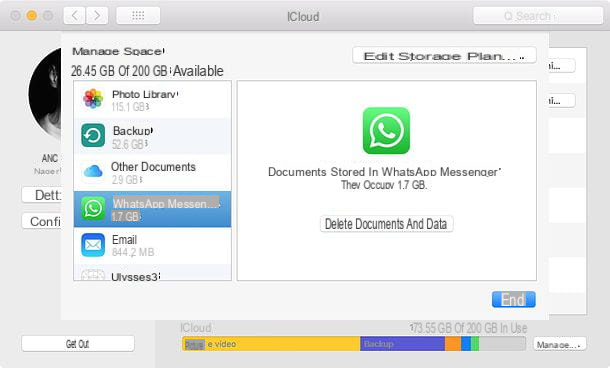This screenshot has height=368, width=610.
Task: Select the Photo Library row
Action: coord(152,100)
